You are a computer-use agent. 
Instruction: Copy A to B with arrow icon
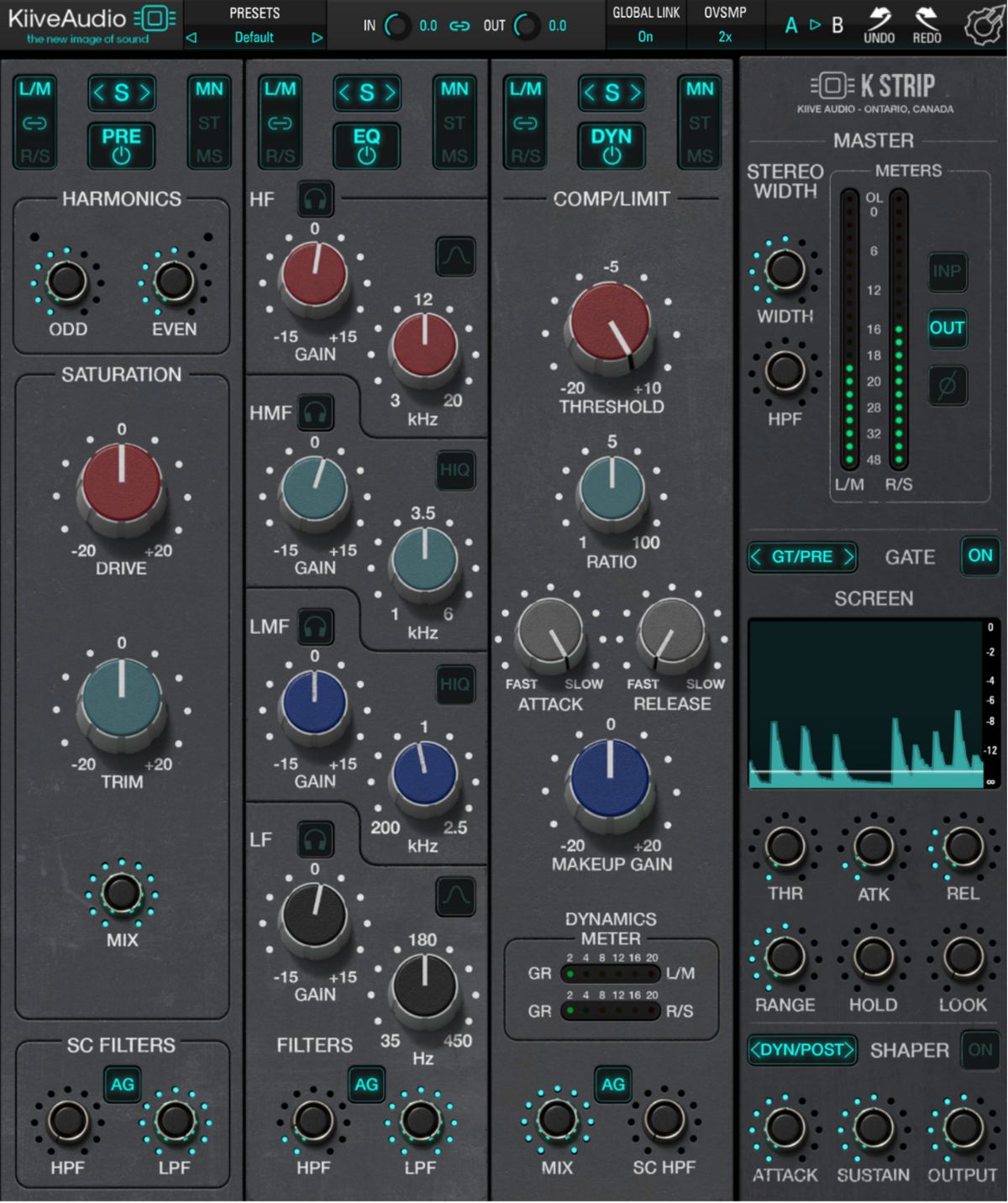814,25
